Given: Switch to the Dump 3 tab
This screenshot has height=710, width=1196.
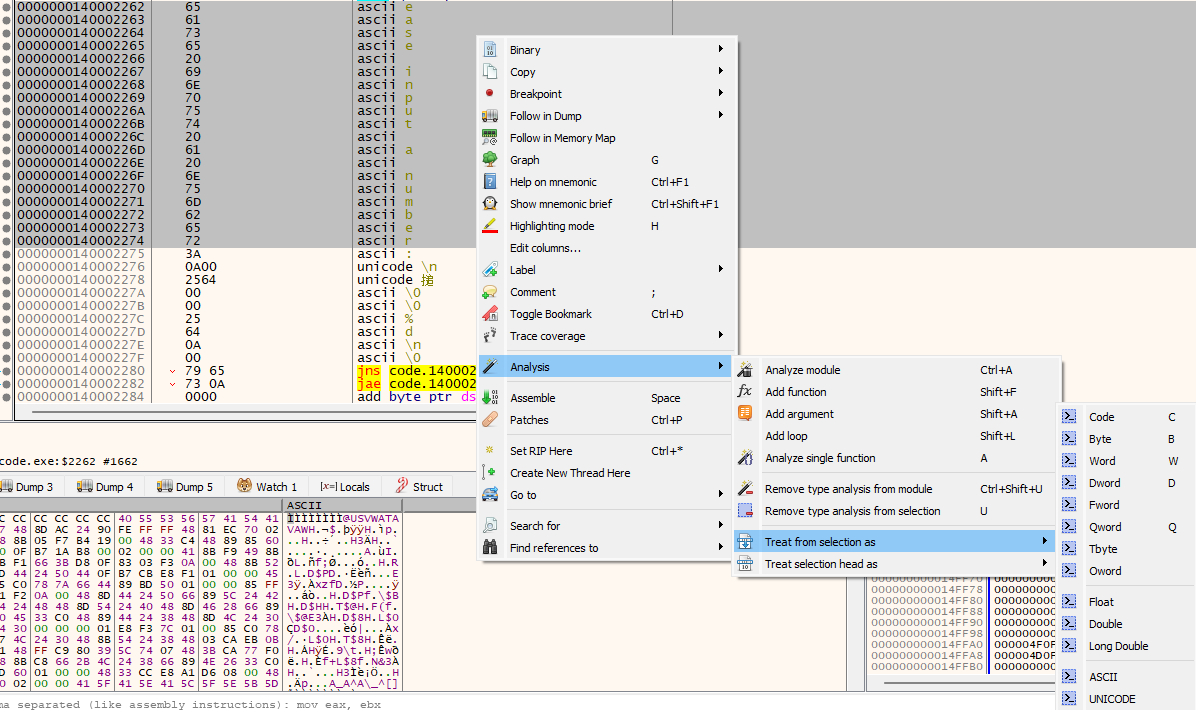Looking at the screenshot, I should pyautogui.click(x=27, y=487).
